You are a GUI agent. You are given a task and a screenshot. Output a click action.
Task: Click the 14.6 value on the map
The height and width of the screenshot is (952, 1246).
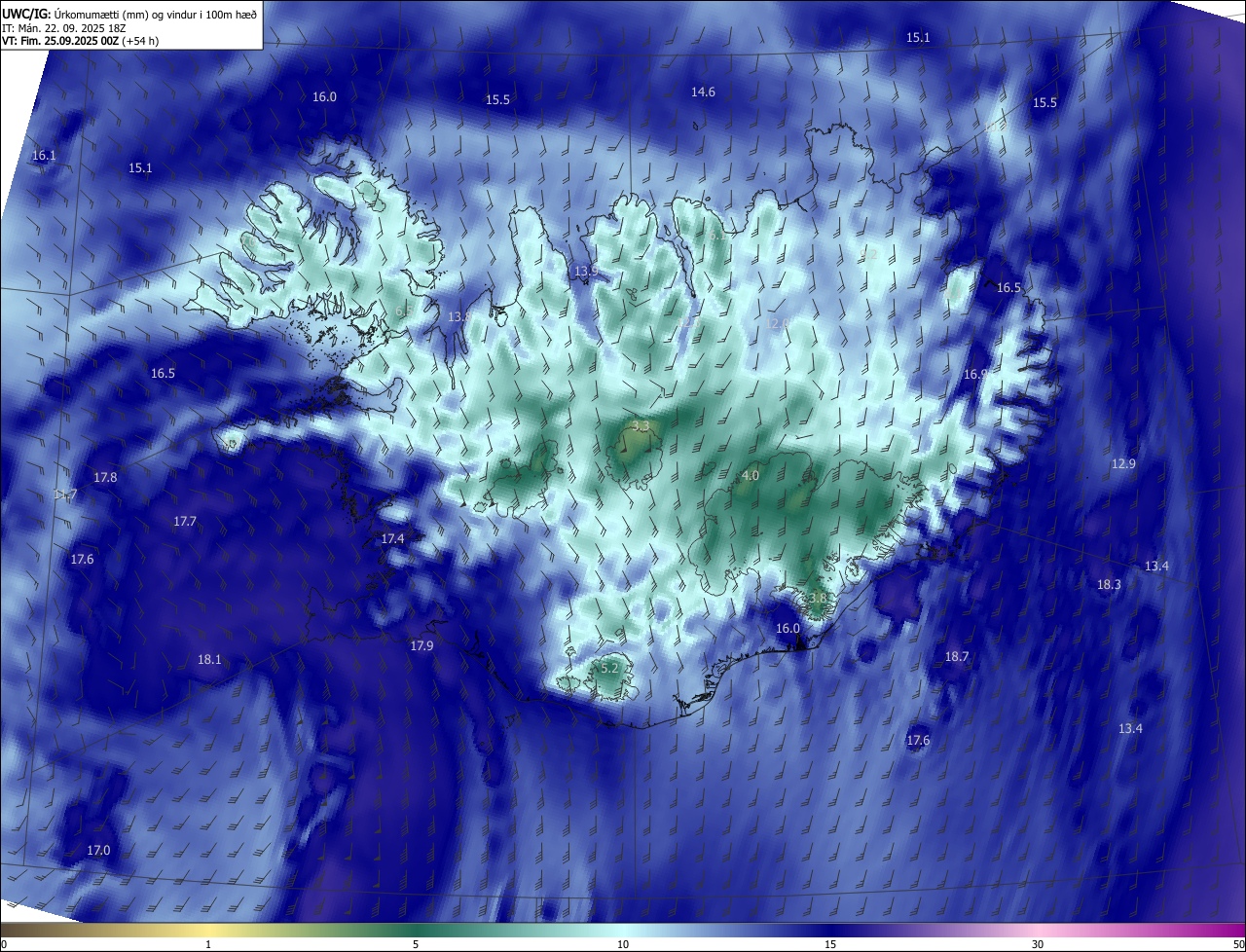coord(703,92)
